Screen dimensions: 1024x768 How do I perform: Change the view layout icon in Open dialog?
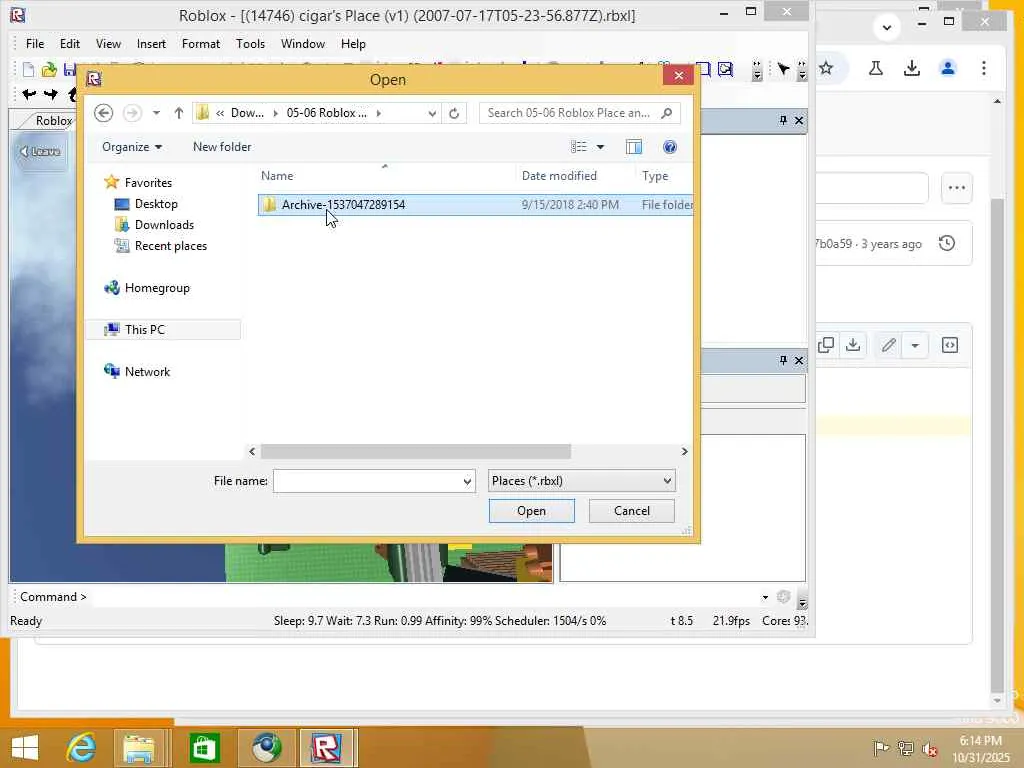tap(579, 147)
